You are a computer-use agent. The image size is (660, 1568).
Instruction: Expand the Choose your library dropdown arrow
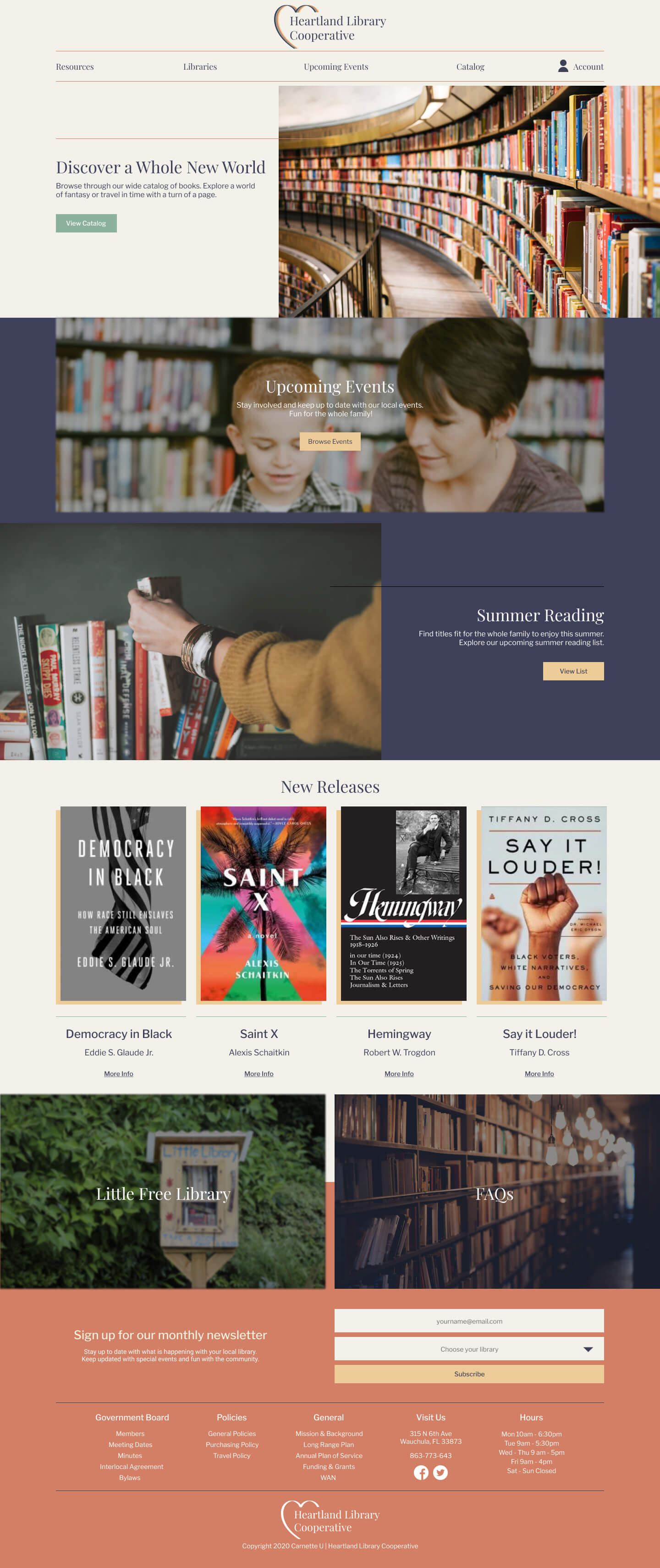[588, 1349]
